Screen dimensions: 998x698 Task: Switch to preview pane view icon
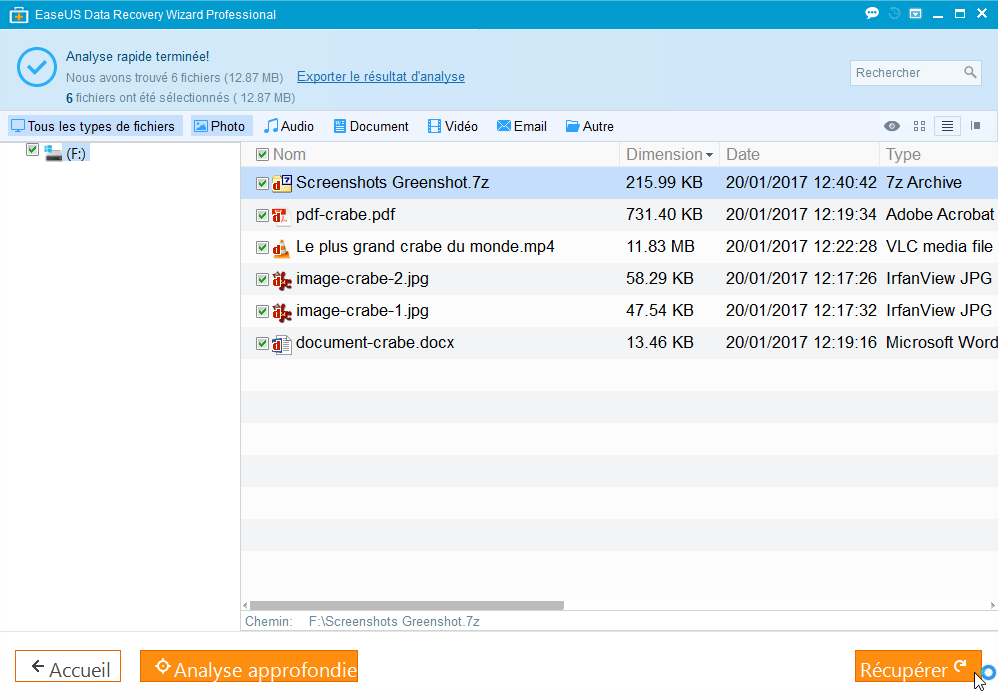coord(975,126)
